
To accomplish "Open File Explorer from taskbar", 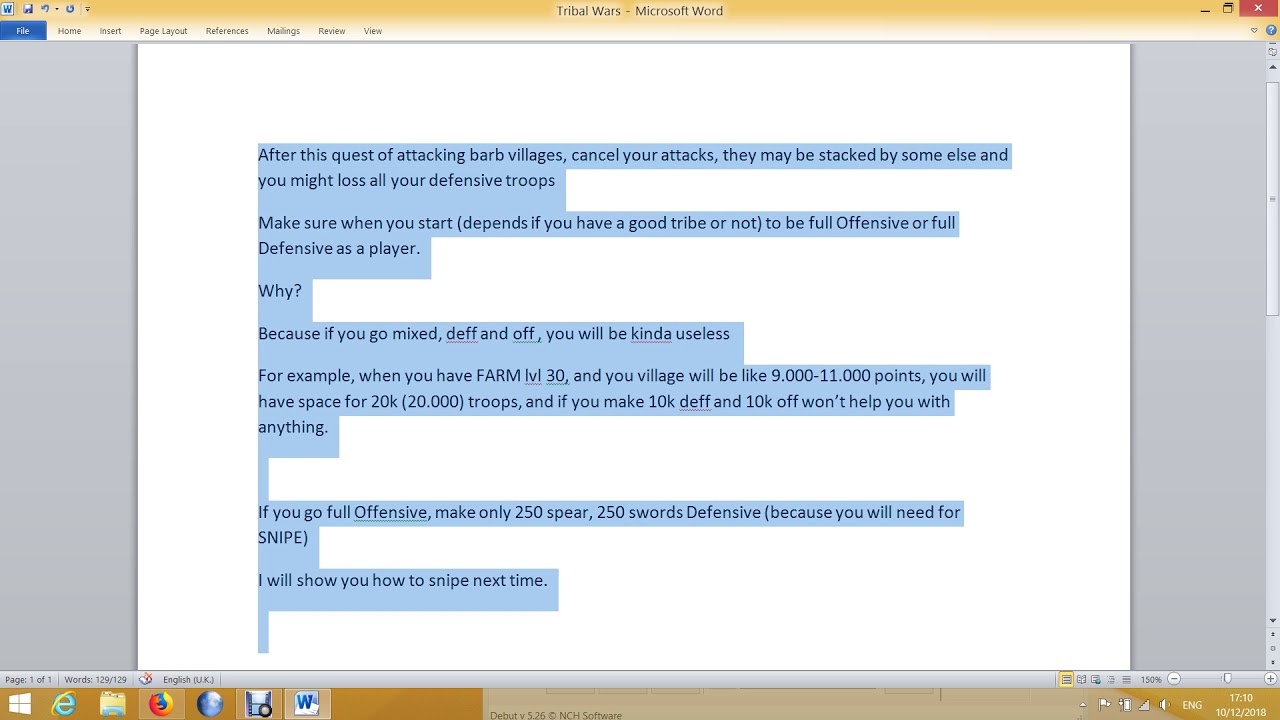I will point(112,704).
